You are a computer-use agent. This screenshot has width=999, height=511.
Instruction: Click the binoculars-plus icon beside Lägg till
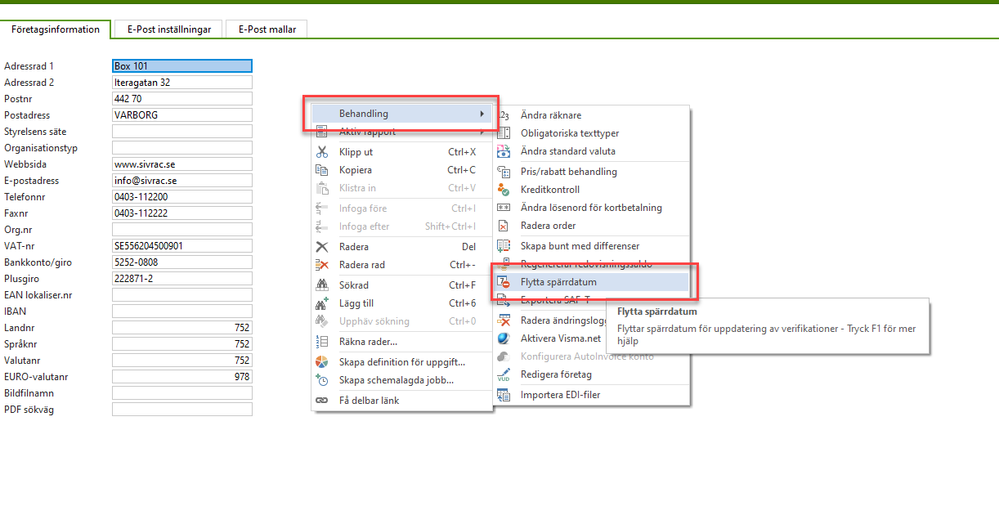tap(322, 303)
